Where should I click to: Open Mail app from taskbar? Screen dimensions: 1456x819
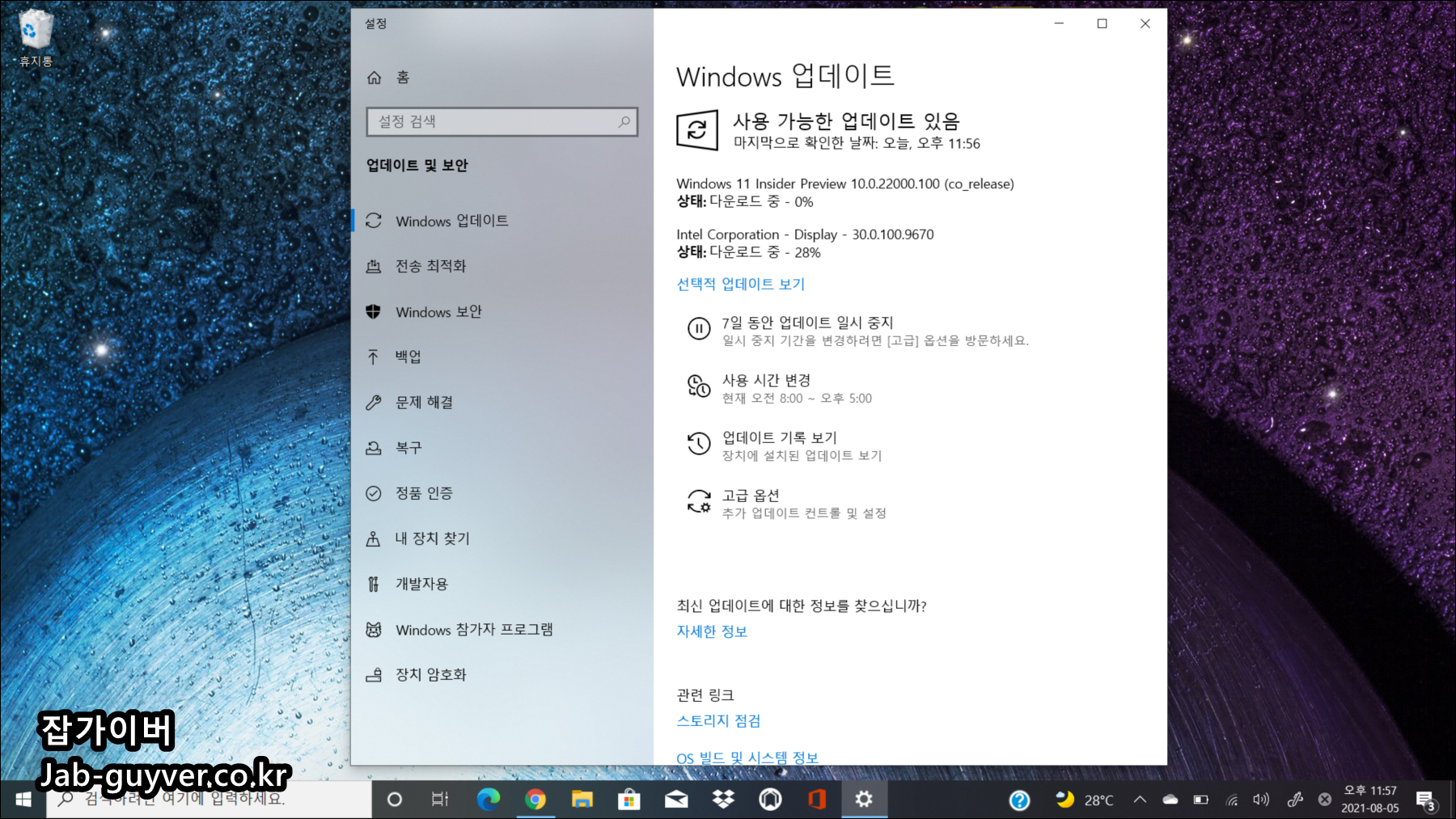(x=676, y=800)
